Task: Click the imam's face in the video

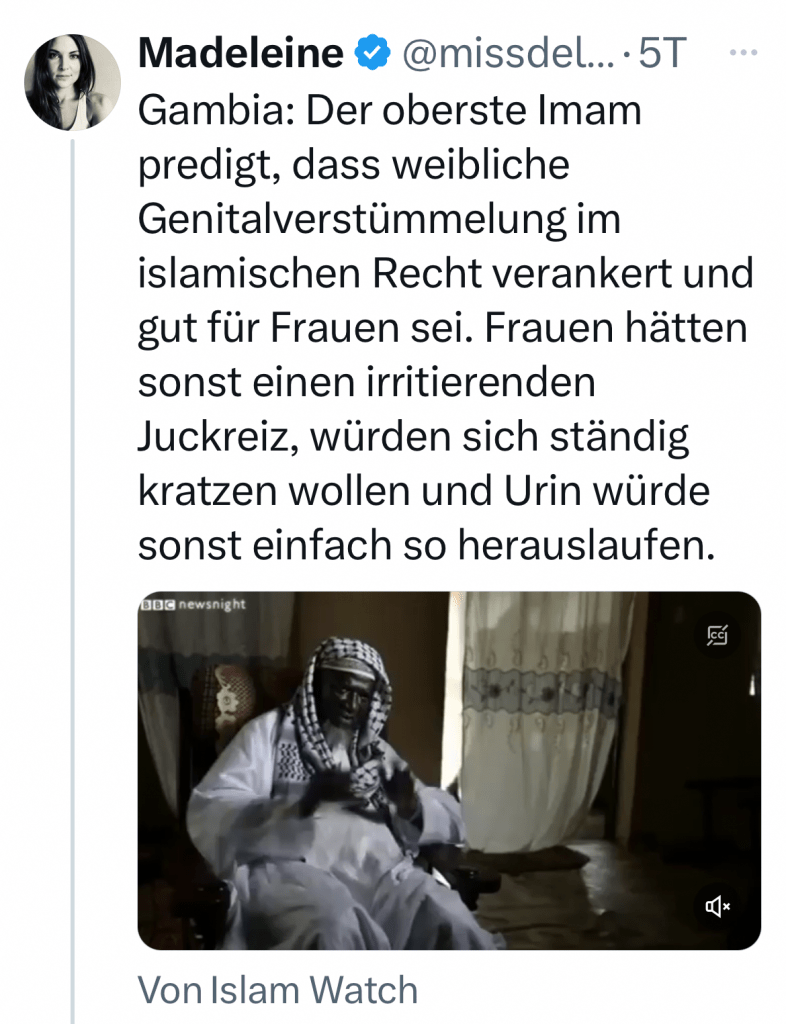Action: click(x=346, y=705)
